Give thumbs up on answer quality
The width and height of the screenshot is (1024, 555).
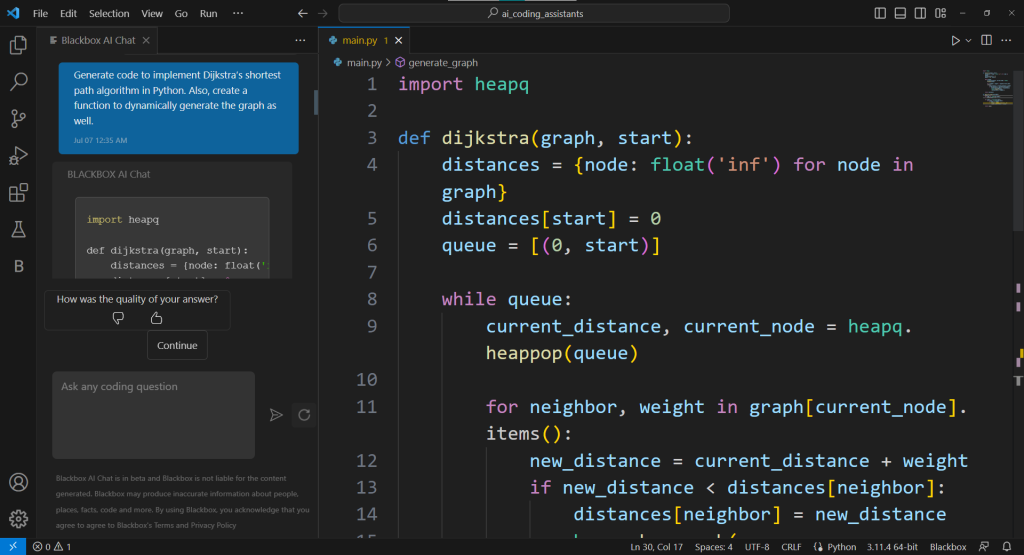[x=156, y=318]
